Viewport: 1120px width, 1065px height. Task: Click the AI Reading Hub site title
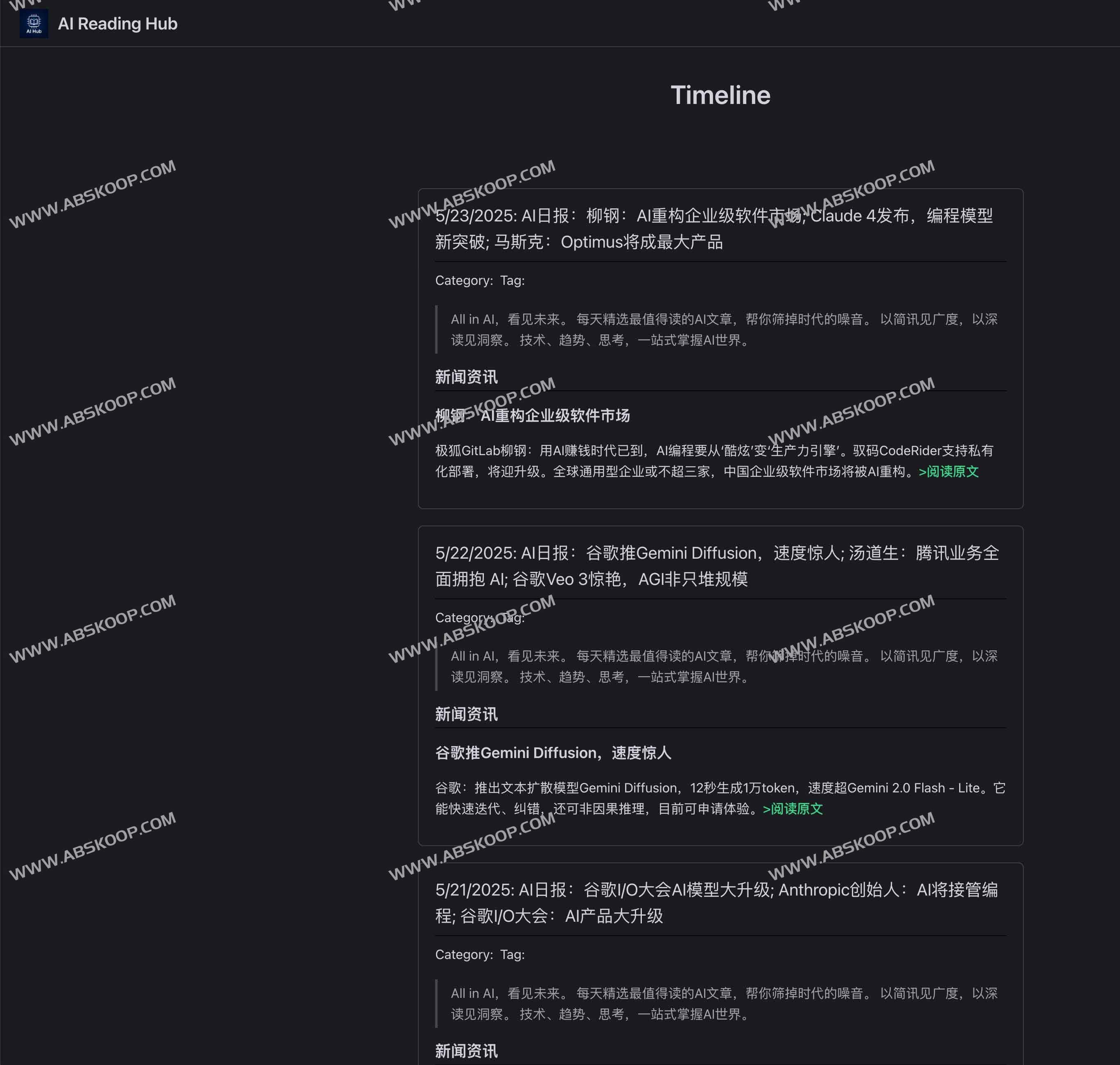(x=117, y=24)
